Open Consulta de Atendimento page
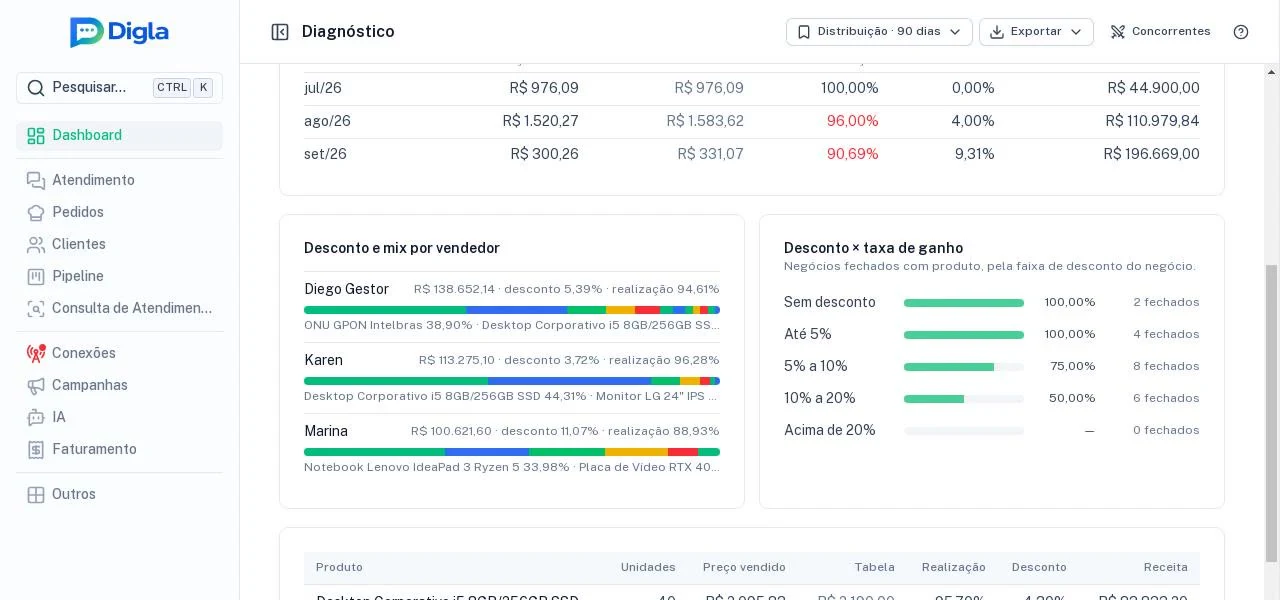The width and height of the screenshot is (1280, 600). point(119,309)
